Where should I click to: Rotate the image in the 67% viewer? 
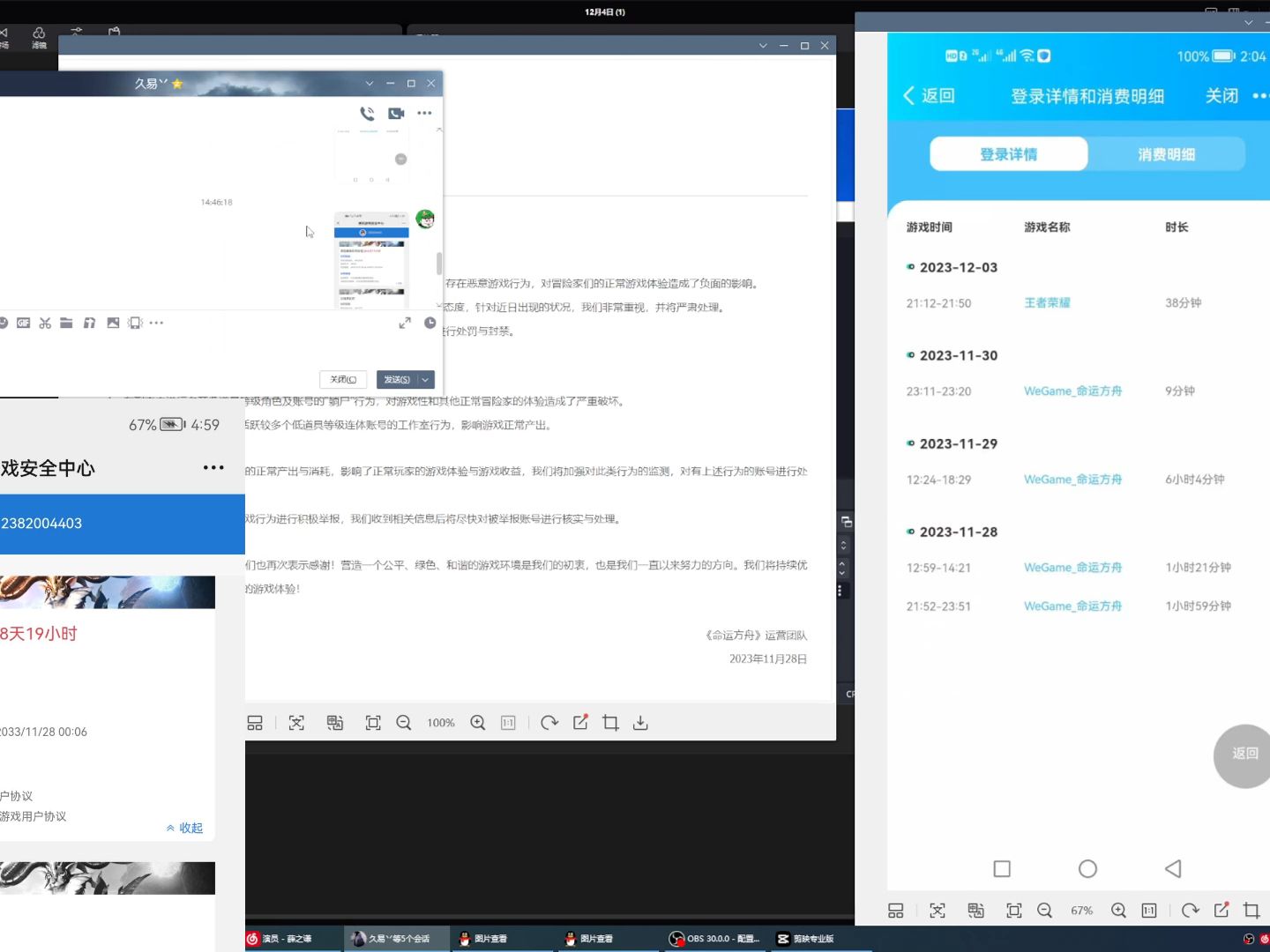[x=1191, y=911]
